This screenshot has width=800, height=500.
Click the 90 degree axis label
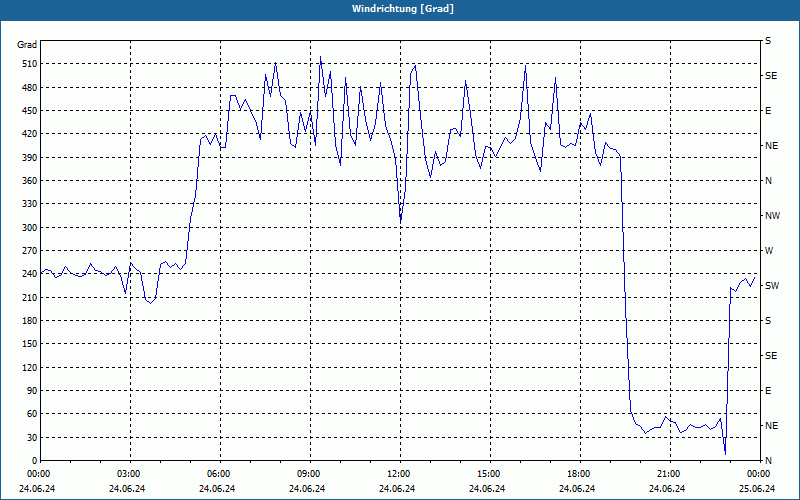30,391
